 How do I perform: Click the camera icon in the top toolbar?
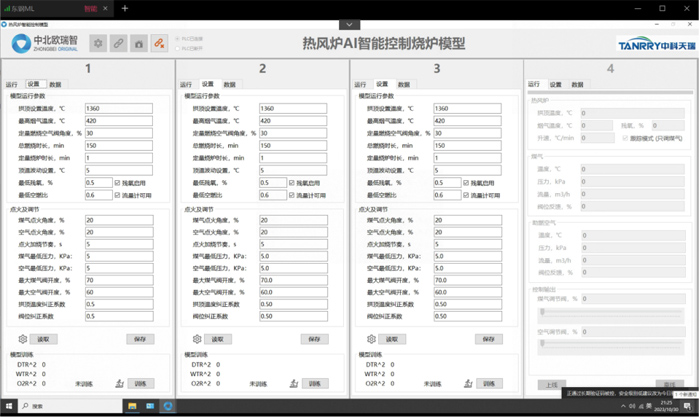(x=139, y=43)
